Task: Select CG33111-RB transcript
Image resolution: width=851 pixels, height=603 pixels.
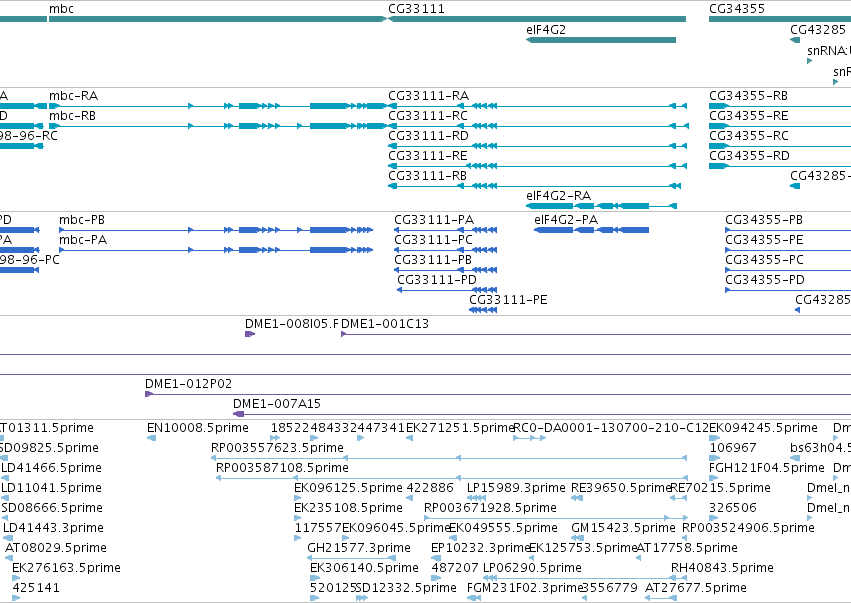Action: pos(427,176)
